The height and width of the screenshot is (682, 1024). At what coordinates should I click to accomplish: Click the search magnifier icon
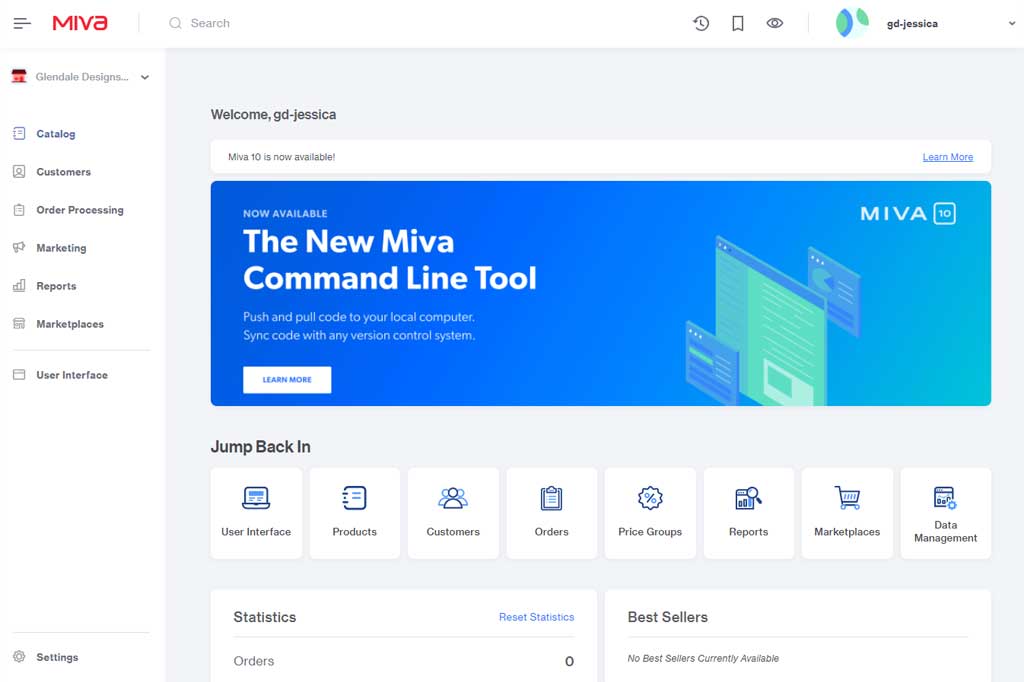point(175,23)
